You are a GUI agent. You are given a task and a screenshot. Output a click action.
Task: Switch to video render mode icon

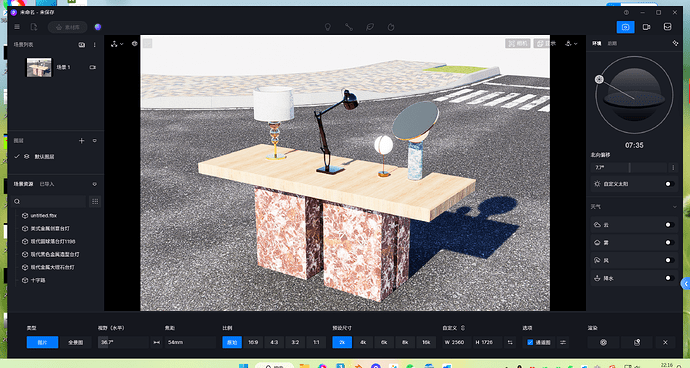click(x=646, y=27)
